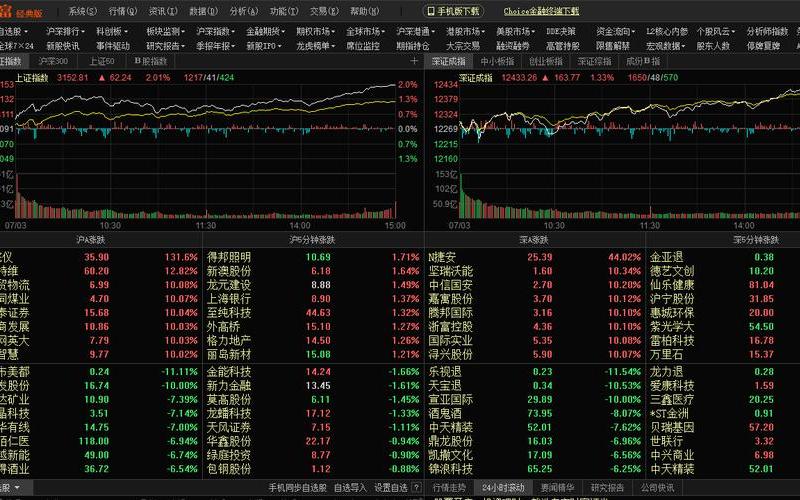The width and height of the screenshot is (800, 500).
Task: Switch to the 24小时滚动 news tab
Action: click(x=503, y=488)
